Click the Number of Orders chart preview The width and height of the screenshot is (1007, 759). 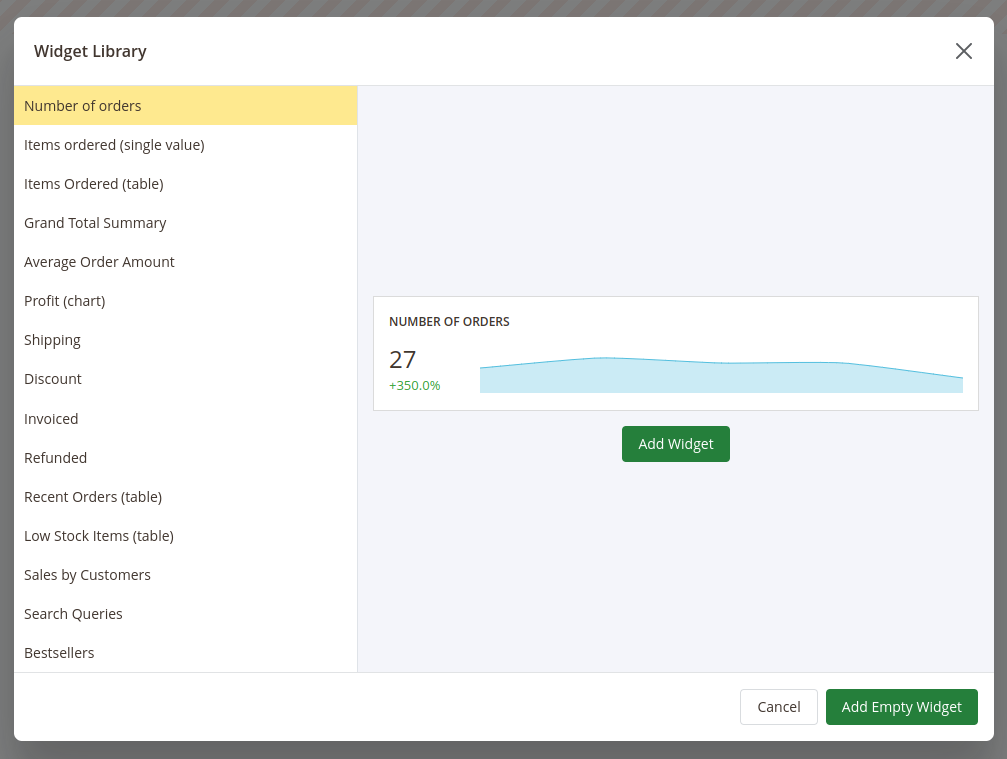720,375
